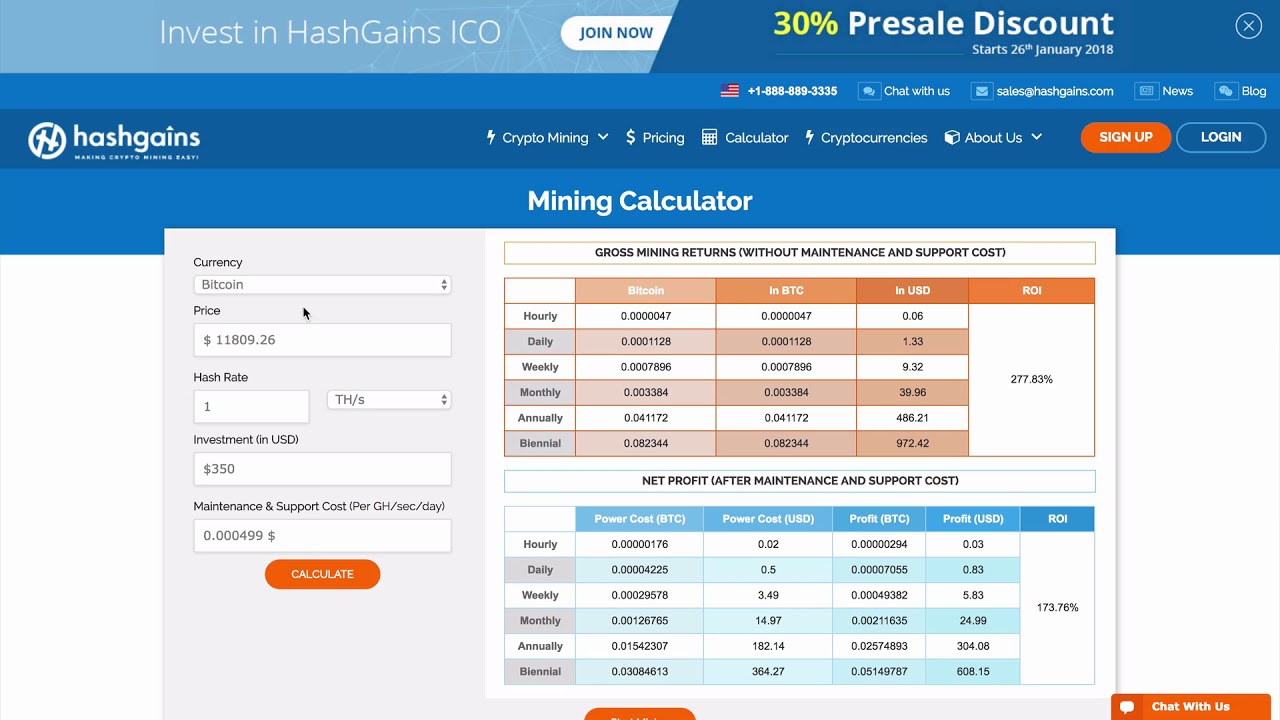
Task: Click Net Profit section heading
Action: (x=800, y=481)
